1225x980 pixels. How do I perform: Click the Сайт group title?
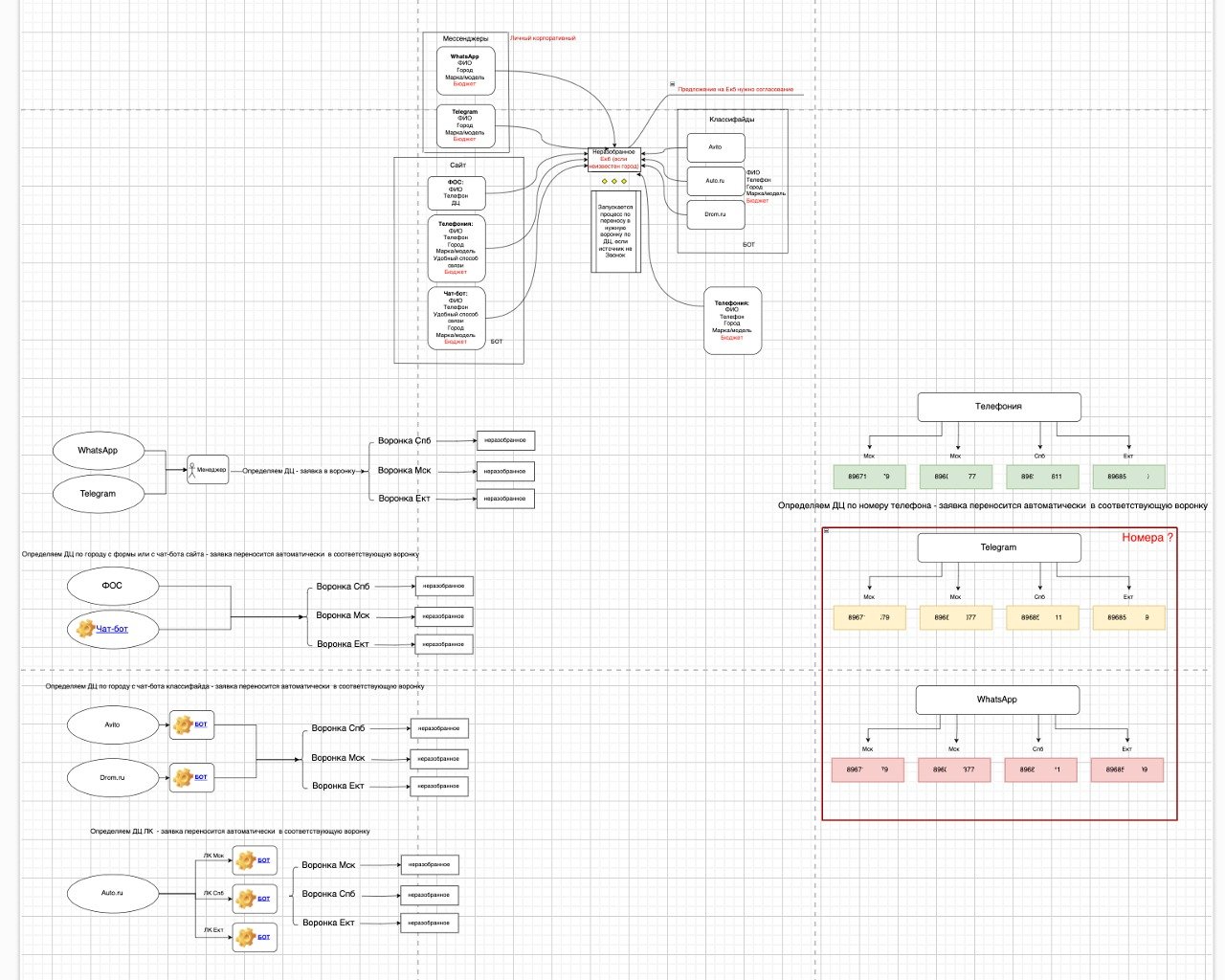[x=457, y=166]
